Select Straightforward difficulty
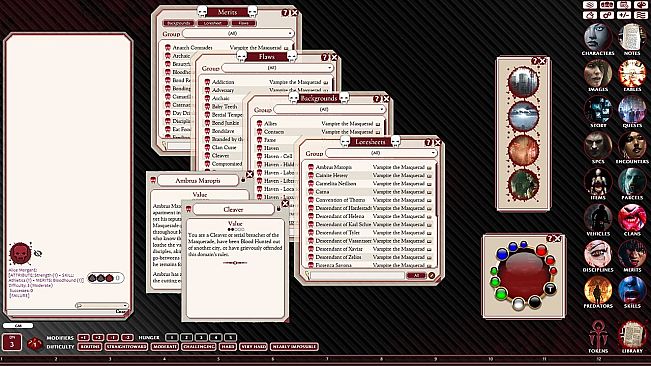Image resolution: width=651 pixels, height=366 pixels. [x=126, y=346]
